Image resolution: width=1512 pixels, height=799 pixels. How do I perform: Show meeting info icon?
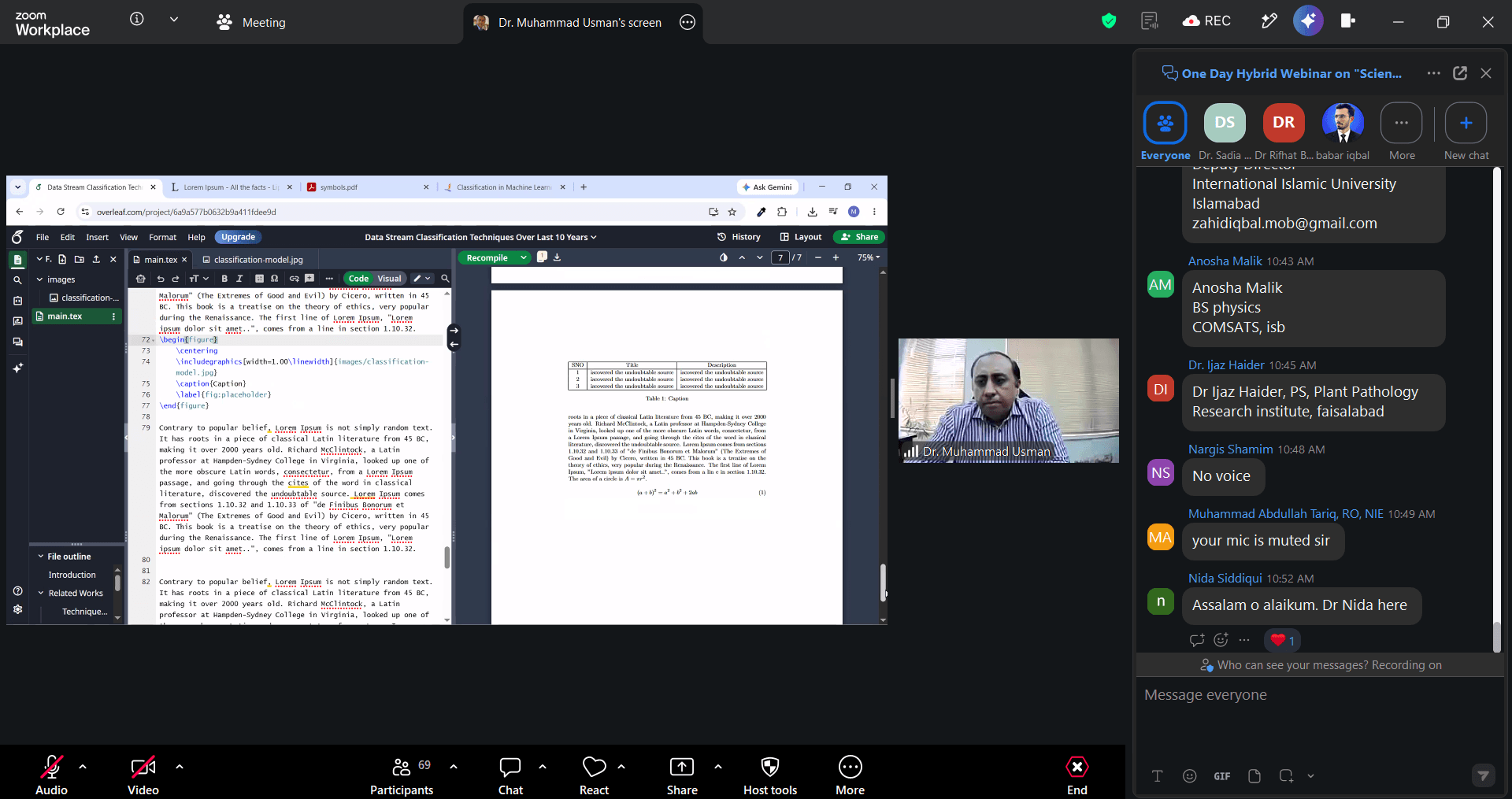coord(137,19)
